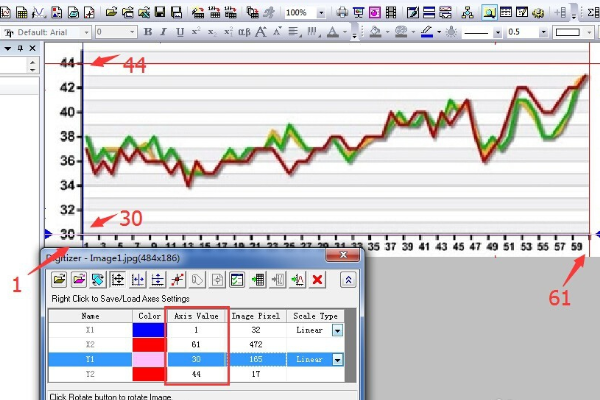Click the highlighted Digitizer toolbar icon
The width and height of the screenshot is (600, 400).
[x=489, y=12]
